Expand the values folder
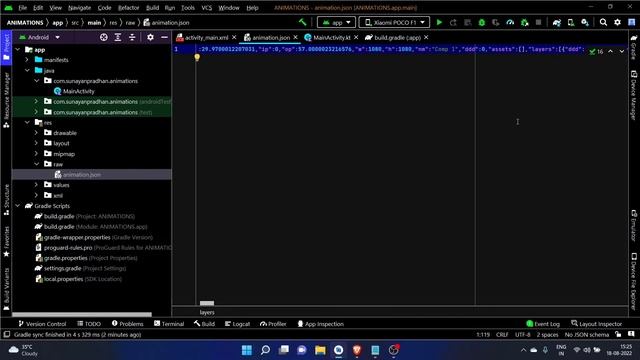Screen dimensions: 640x360 click(x=36, y=185)
